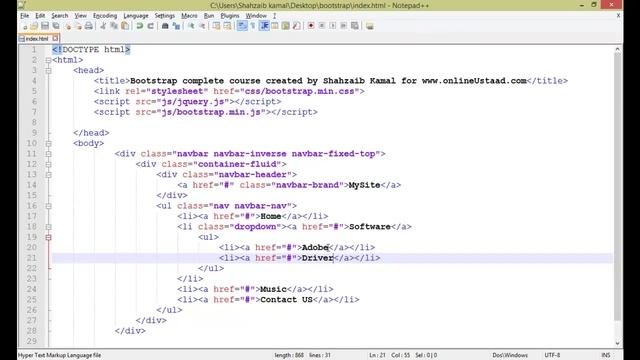This screenshot has width=640, height=360.
Task: Cut selection with the scissors icon
Action: 103,26
